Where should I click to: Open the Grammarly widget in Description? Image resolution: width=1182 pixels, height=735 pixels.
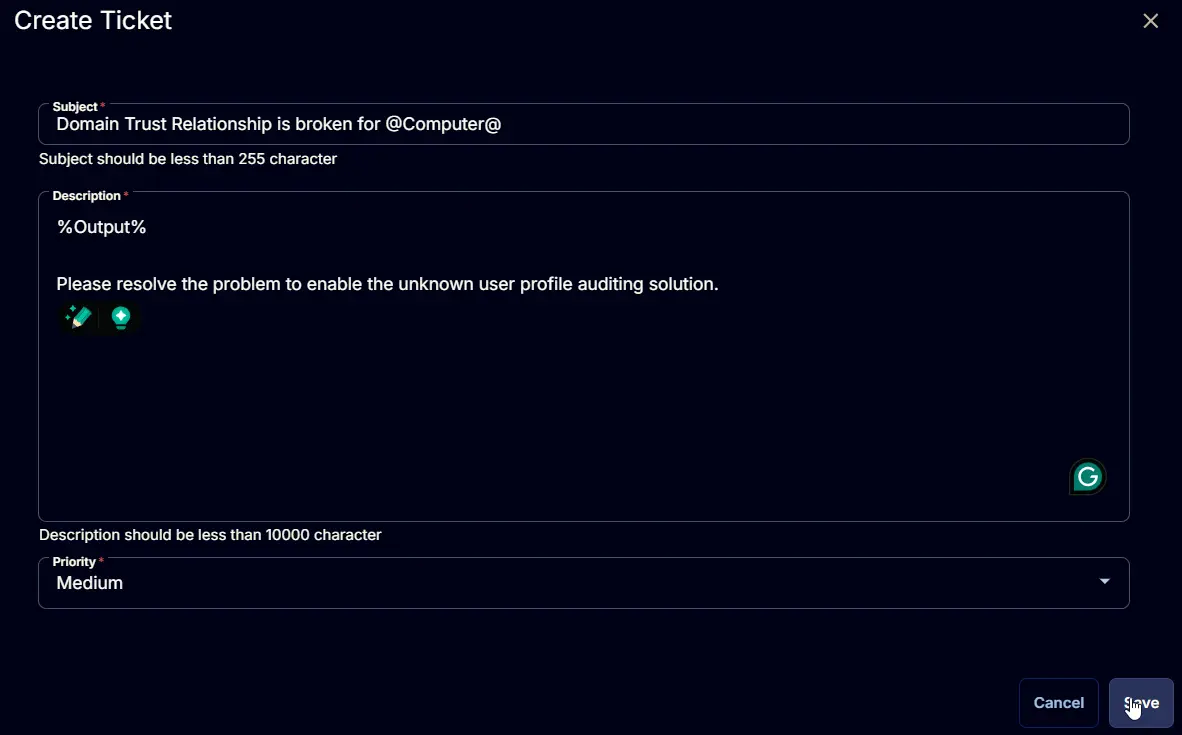pos(1087,476)
